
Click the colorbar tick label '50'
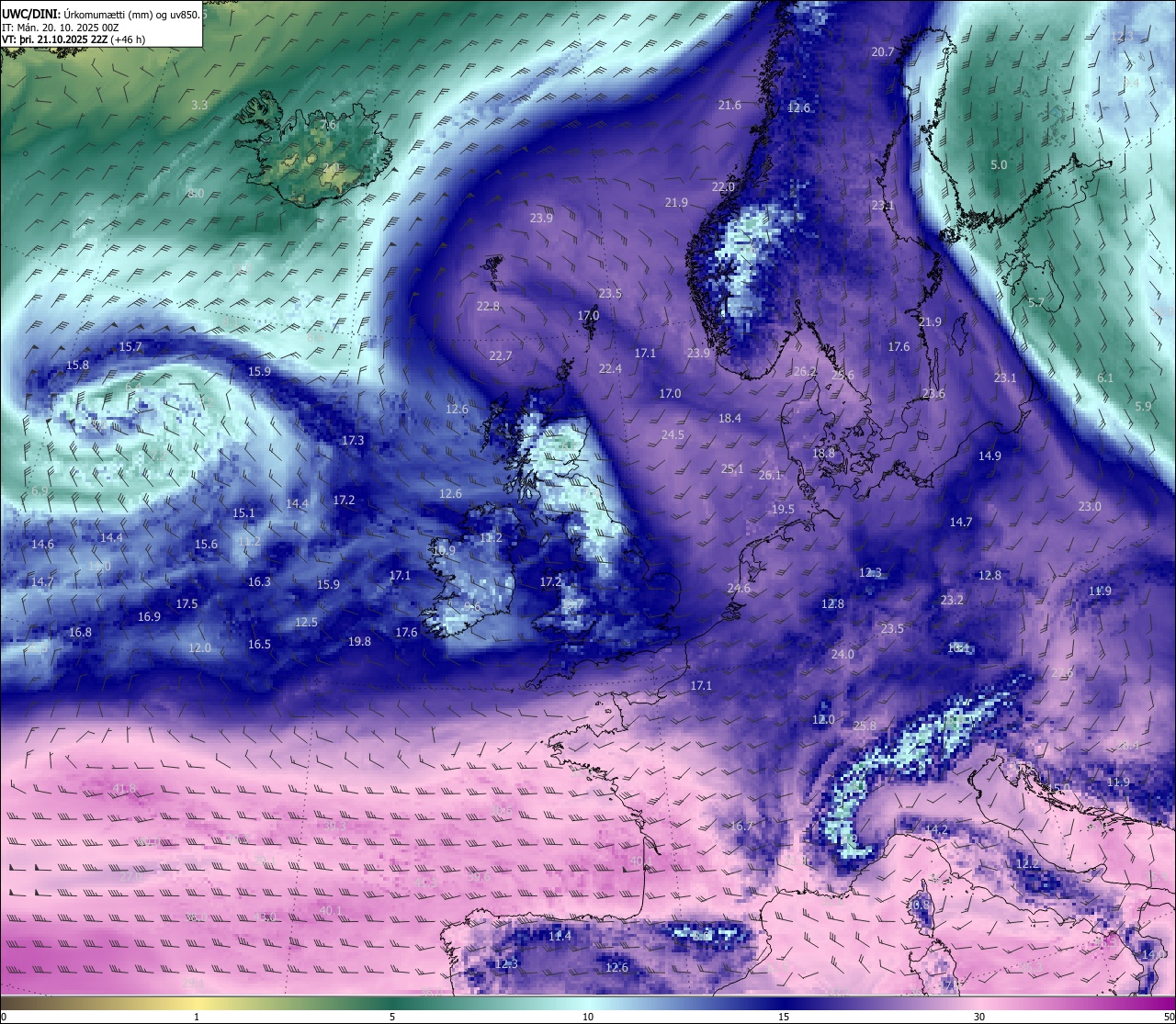1169,1017
